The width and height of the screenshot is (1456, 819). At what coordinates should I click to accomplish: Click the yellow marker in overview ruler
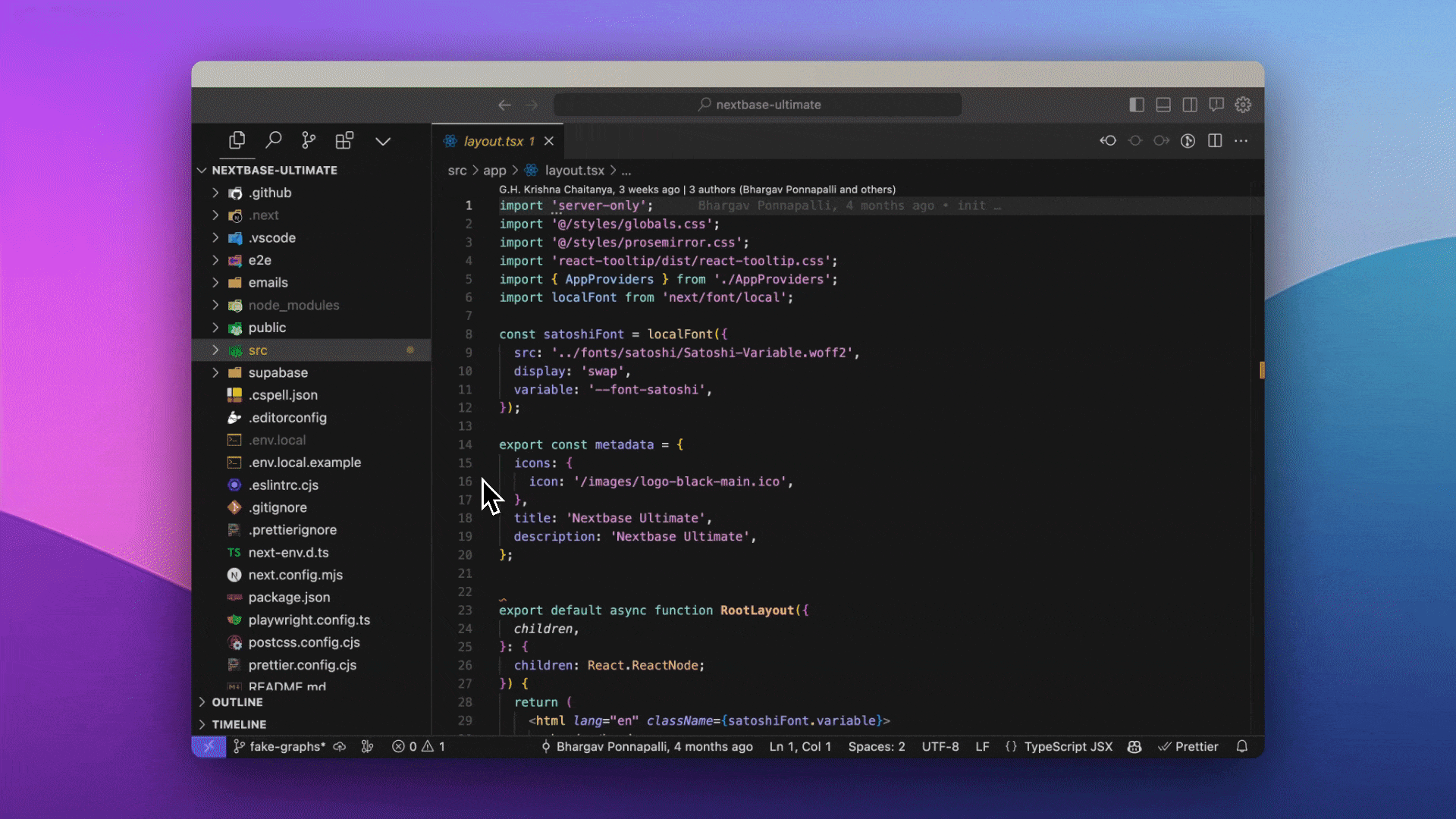[1262, 370]
